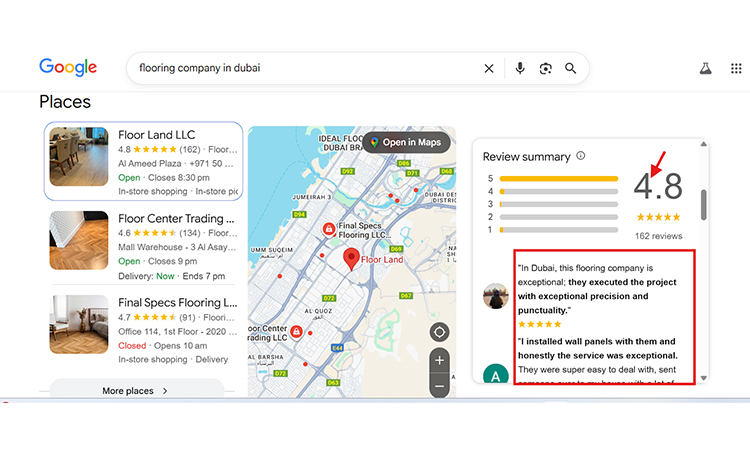
Task: Select the Final Specs Flooring LLC map marker
Action: tap(329, 230)
